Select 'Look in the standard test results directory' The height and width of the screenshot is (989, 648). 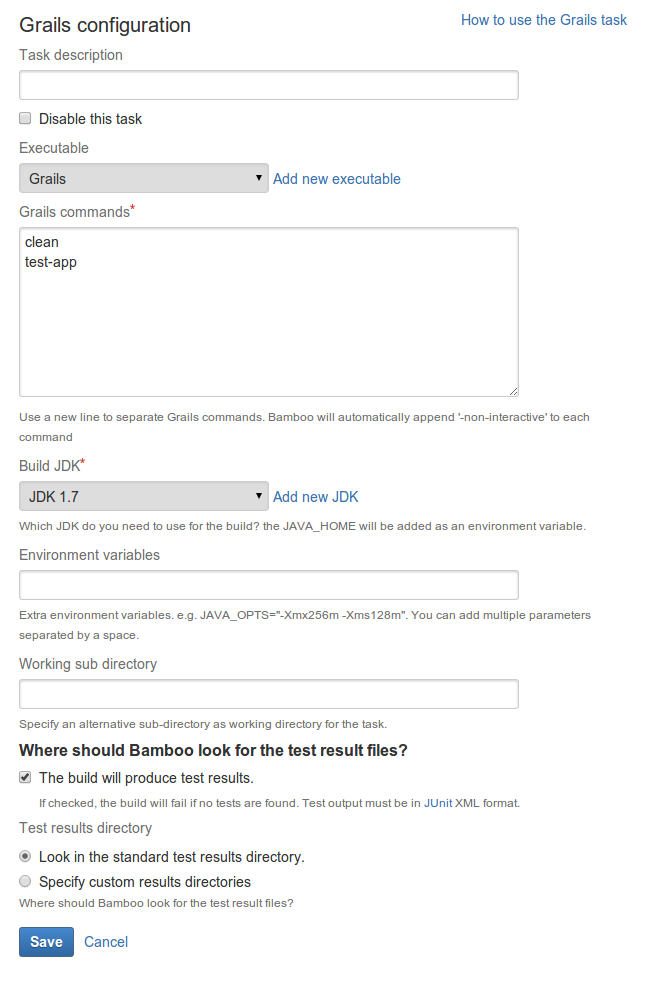tap(25, 856)
